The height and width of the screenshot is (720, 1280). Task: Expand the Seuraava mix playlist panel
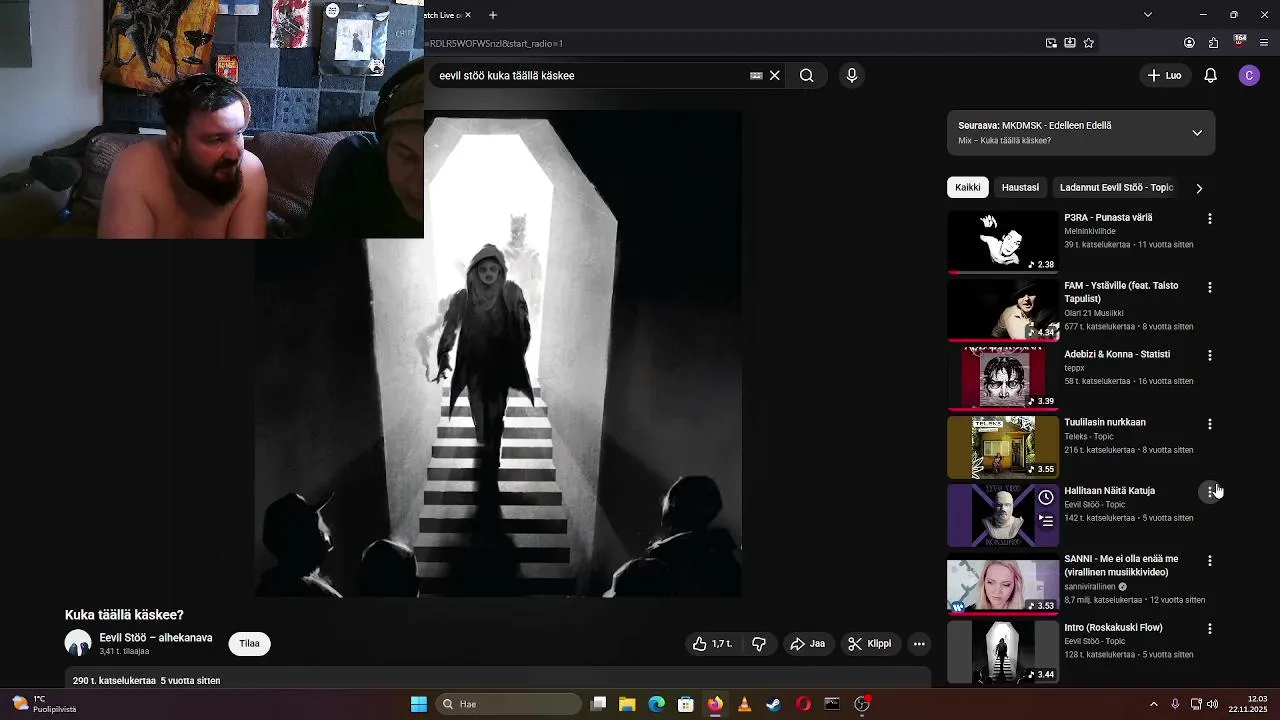coord(1197,133)
